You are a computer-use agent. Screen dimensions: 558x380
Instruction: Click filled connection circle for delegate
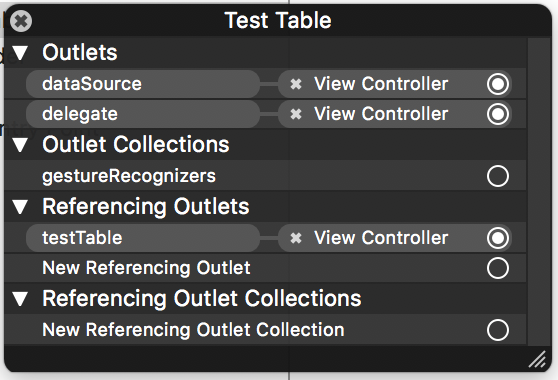(498, 114)
